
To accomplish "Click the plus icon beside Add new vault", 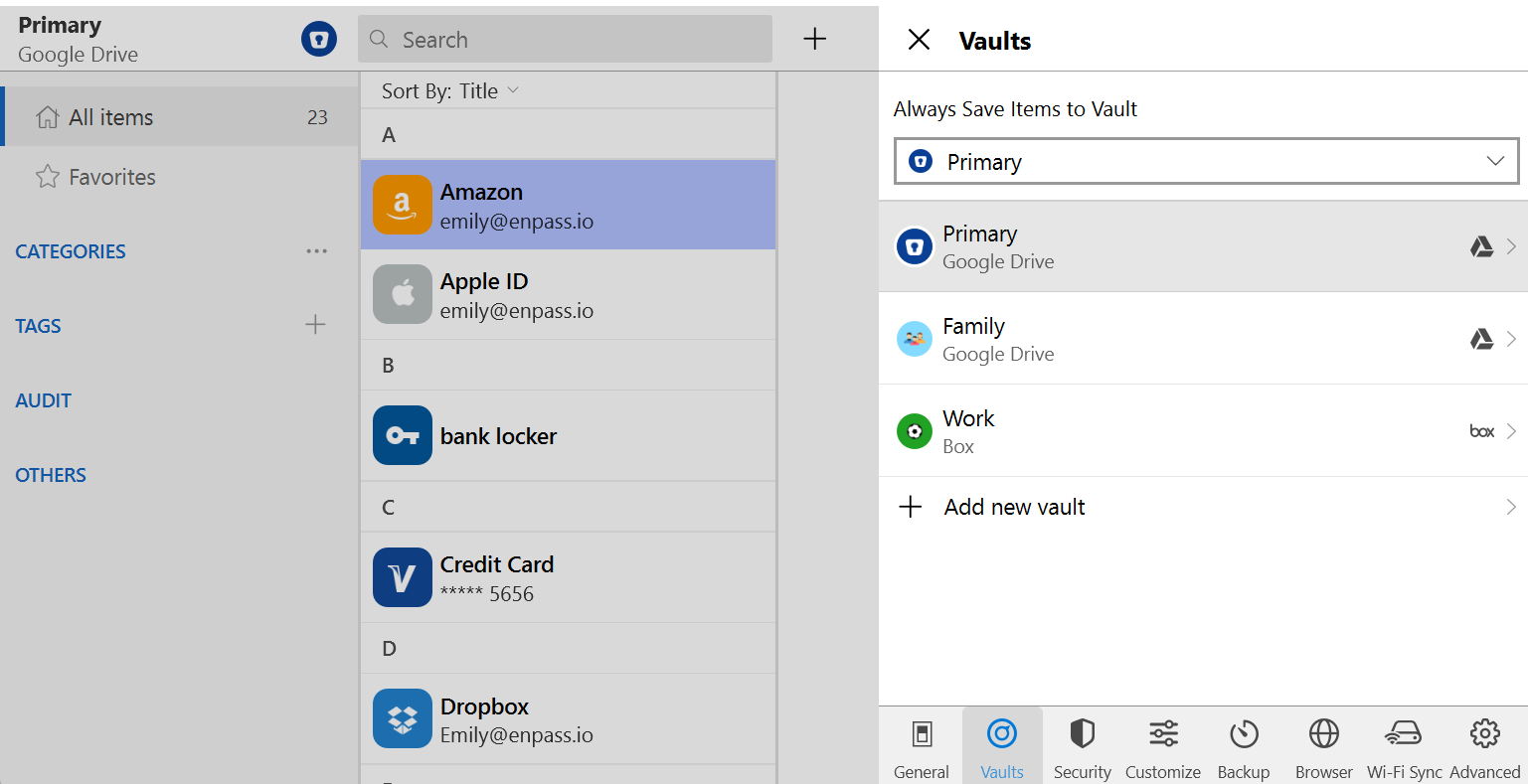I will tap(911, 507).
